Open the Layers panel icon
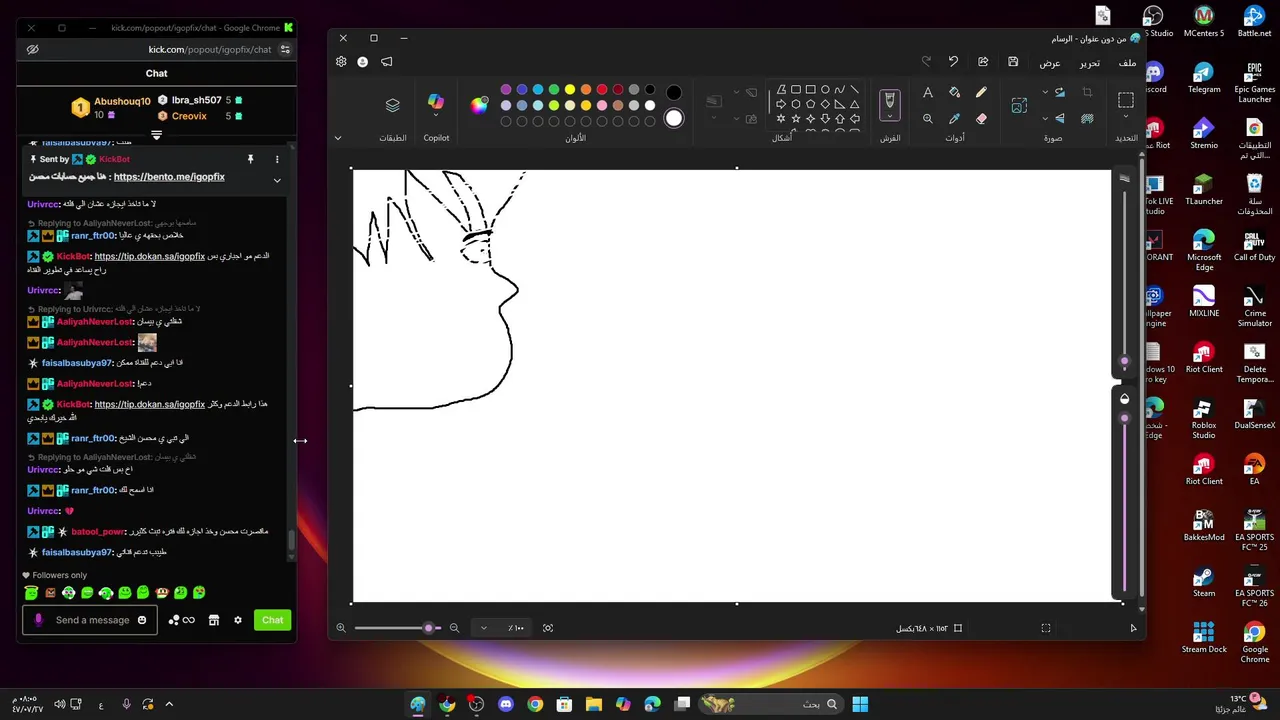The image size is (1280, 720). 392,105
